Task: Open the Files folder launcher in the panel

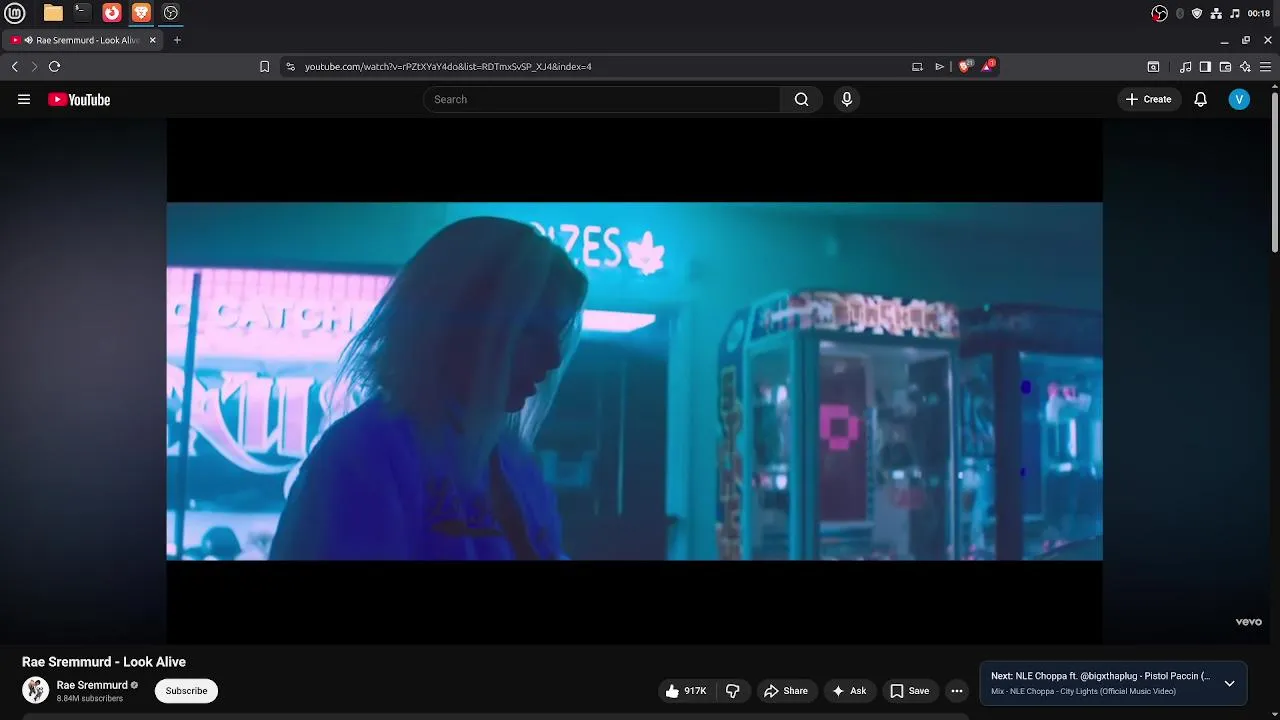Action: pos(53,13)
